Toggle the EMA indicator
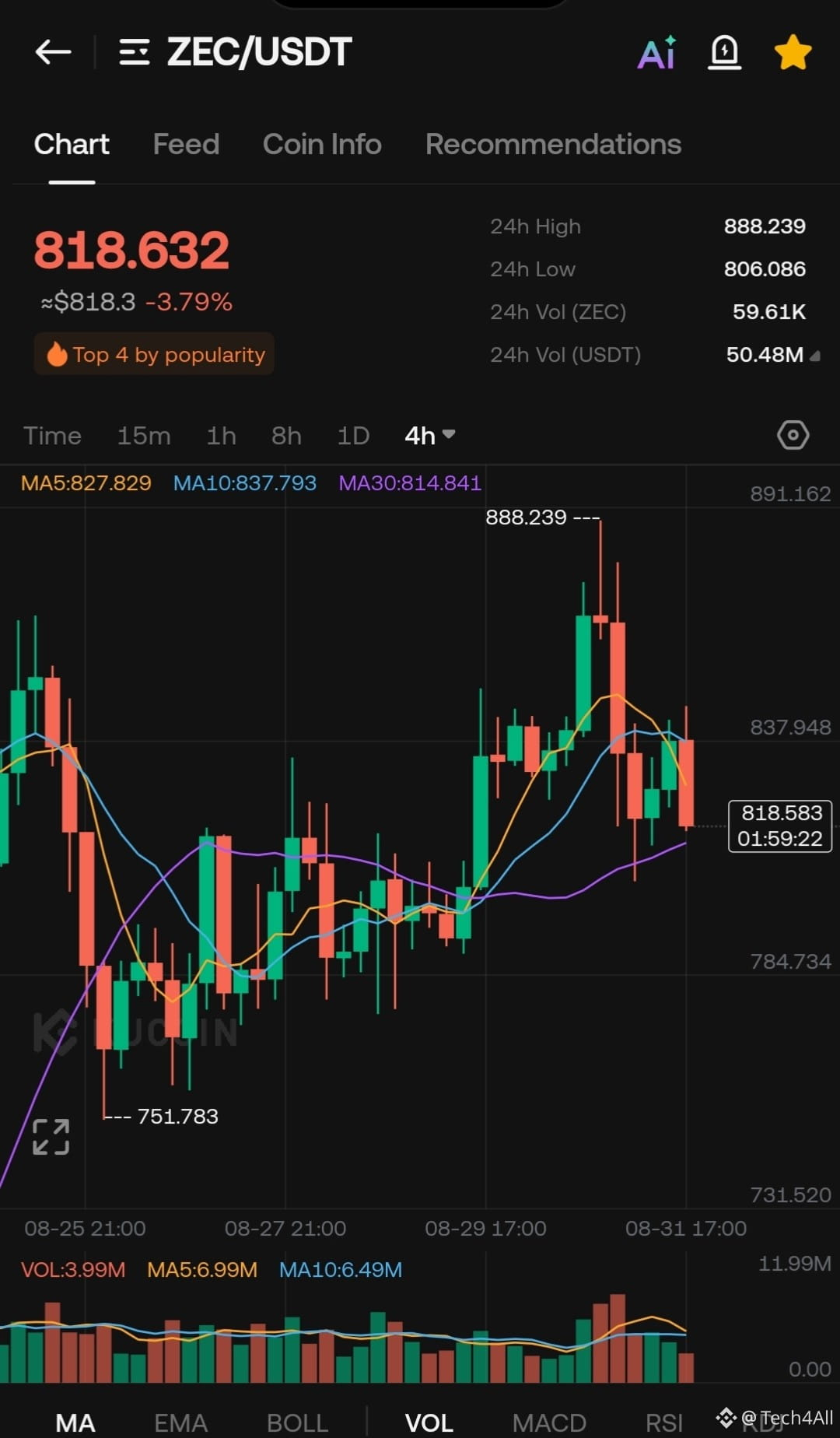Viewport: 840px width, 1438px height. pos(180,1422)
